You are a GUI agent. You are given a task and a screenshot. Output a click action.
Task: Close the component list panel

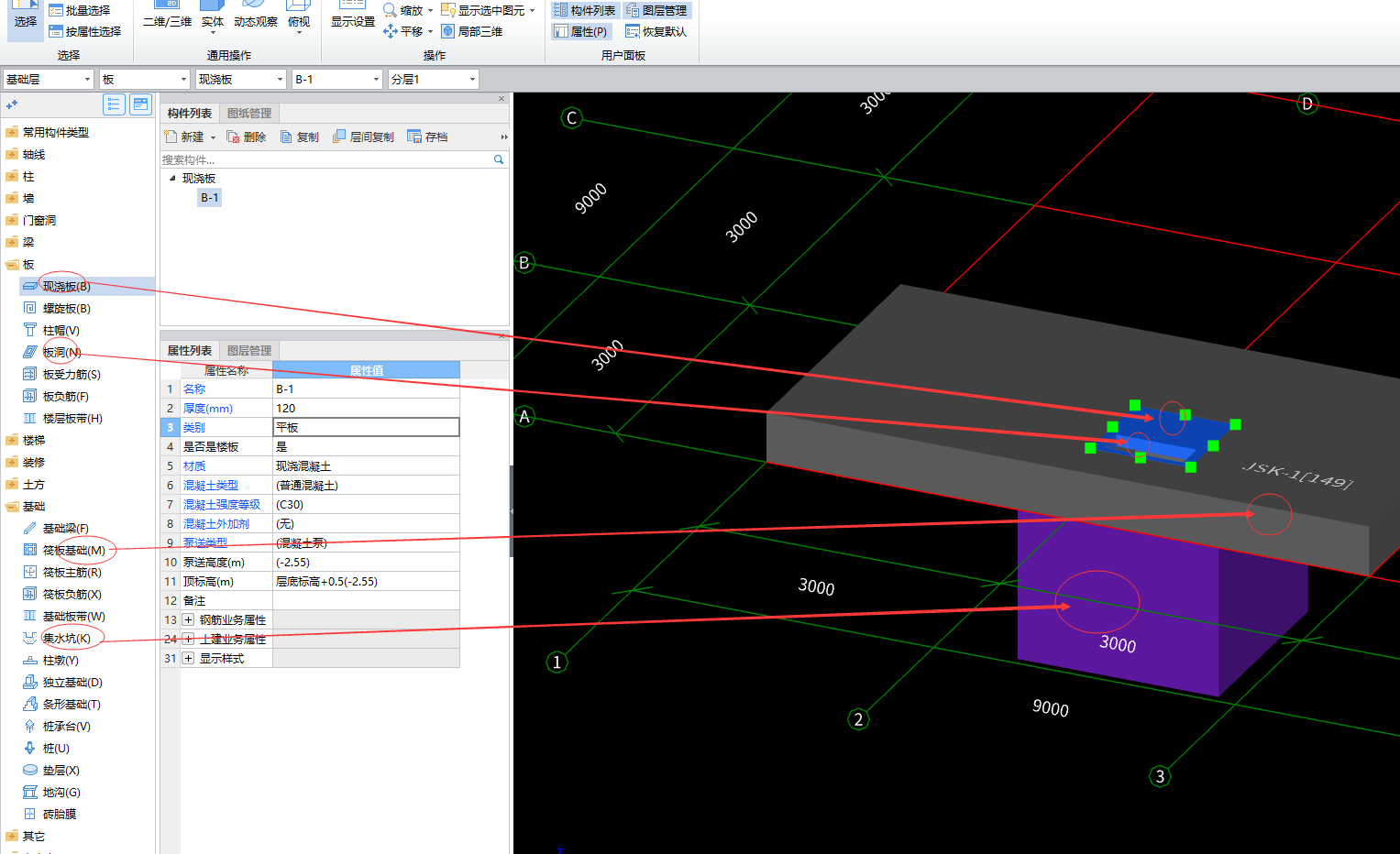tap(502, 98)
